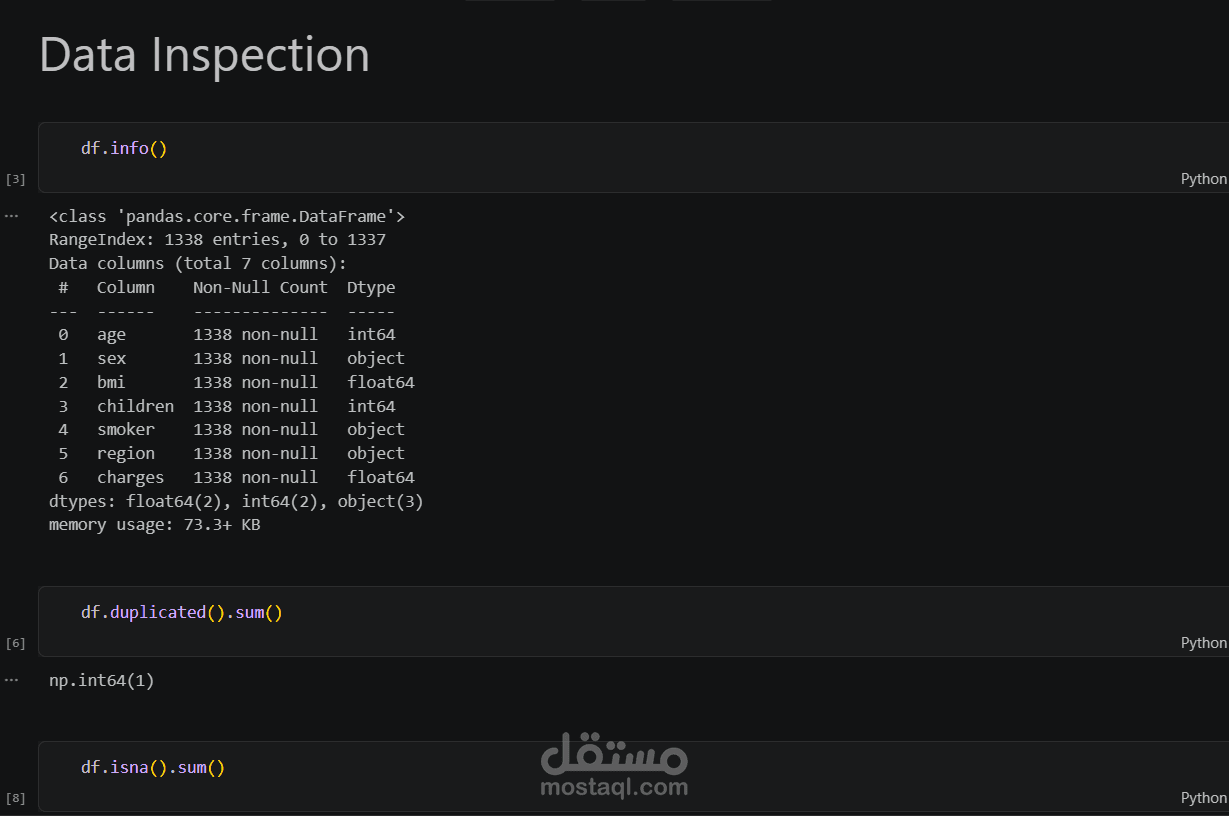Click the 'duplicated' method name in the code
This screenshot has width=1229, height=816.
[158, 612]
